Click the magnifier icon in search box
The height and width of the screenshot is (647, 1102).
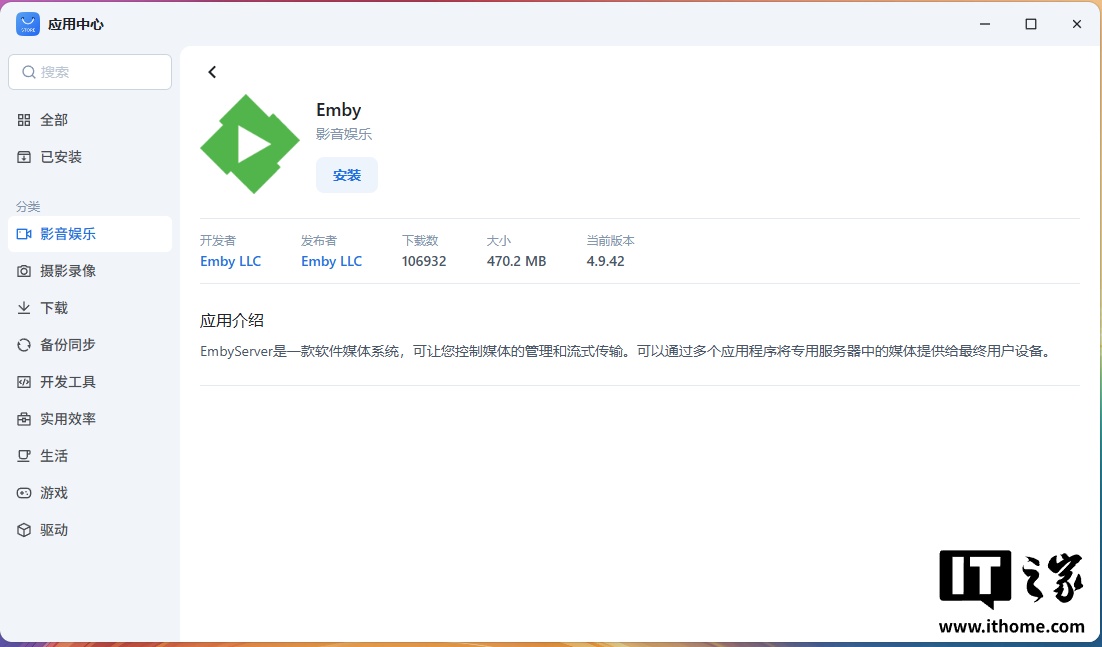pyautogui.click(x=28, y=72)
